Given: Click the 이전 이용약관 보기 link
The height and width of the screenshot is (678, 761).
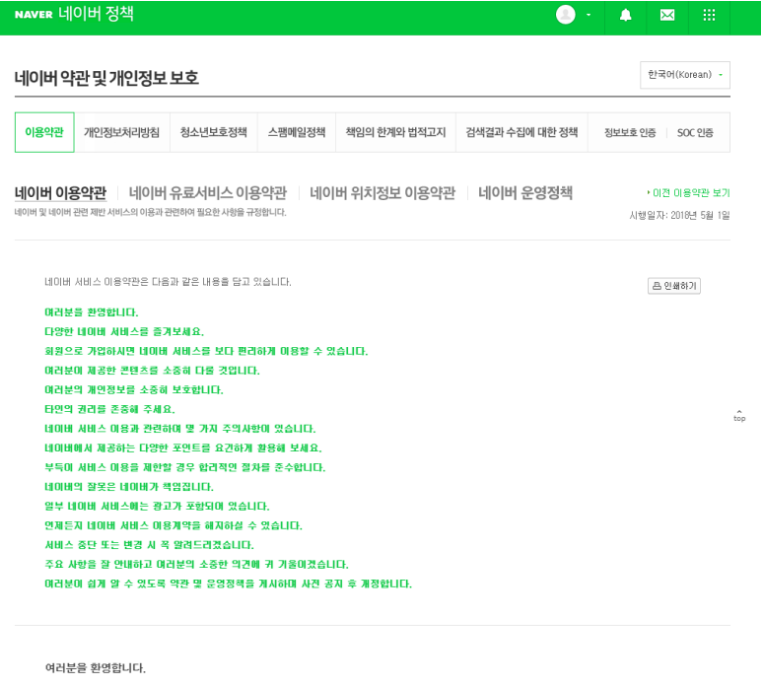Looking at the screenshot, I should (688, 193).
